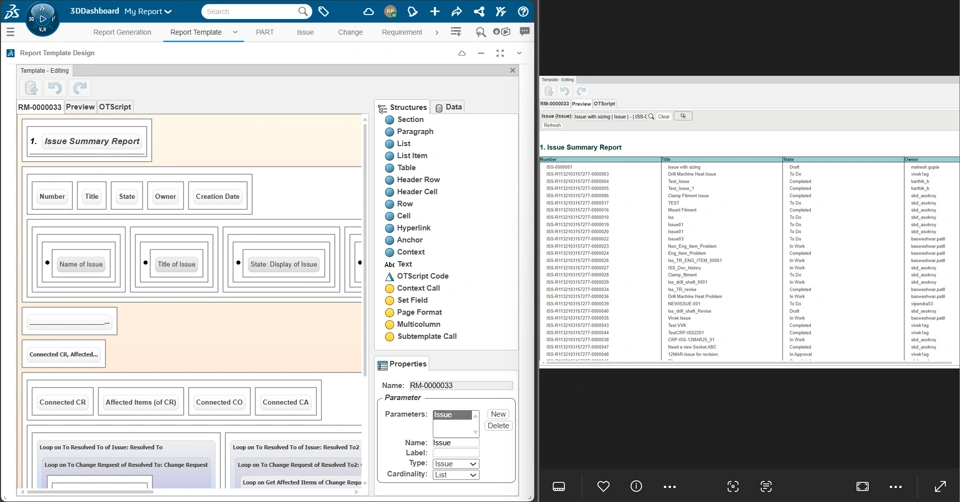Click the chat bubble icon on tab bar
960x502 pixels.
[x=525, y=32]
